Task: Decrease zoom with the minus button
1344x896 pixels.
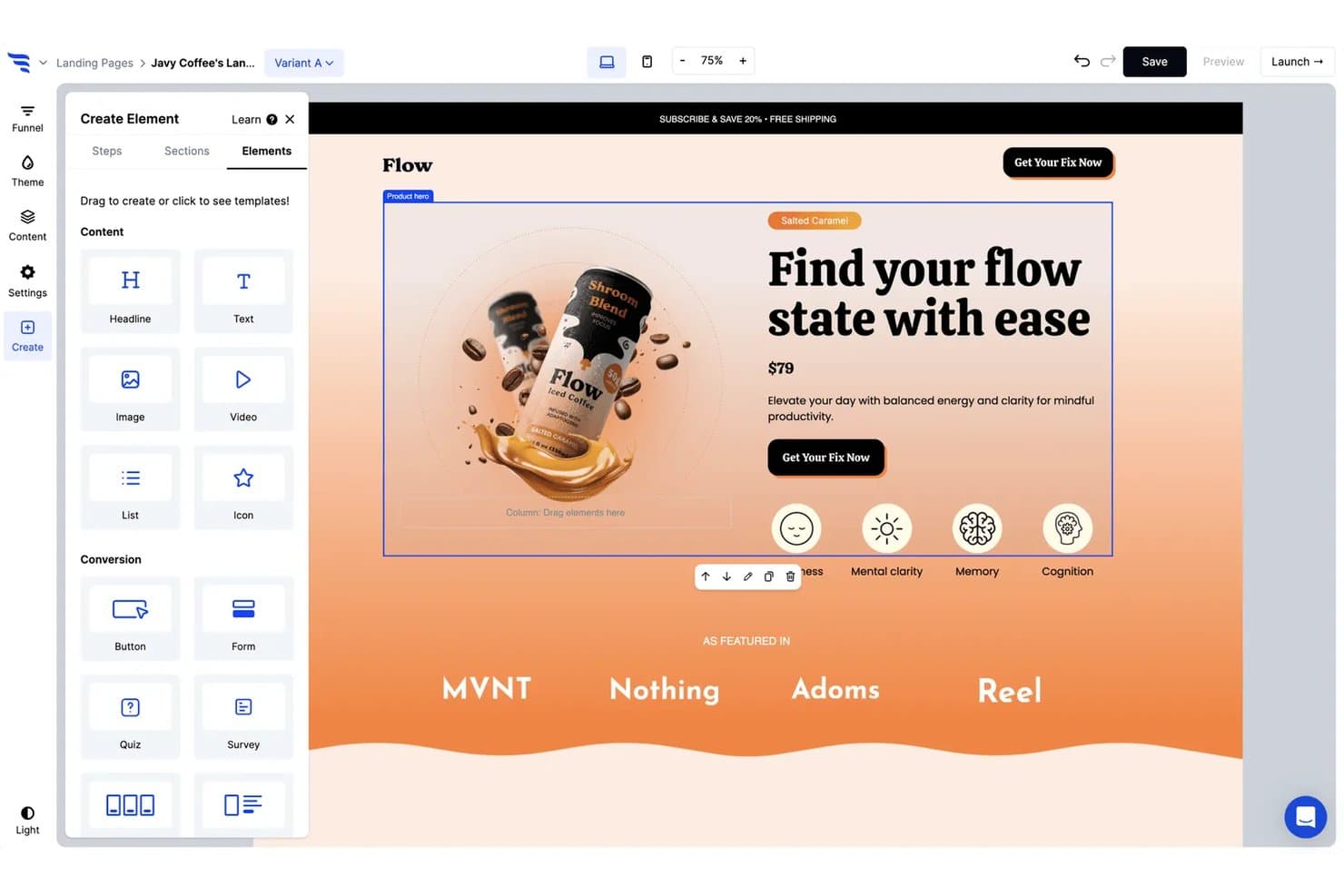Action: [x=682, y=61]
